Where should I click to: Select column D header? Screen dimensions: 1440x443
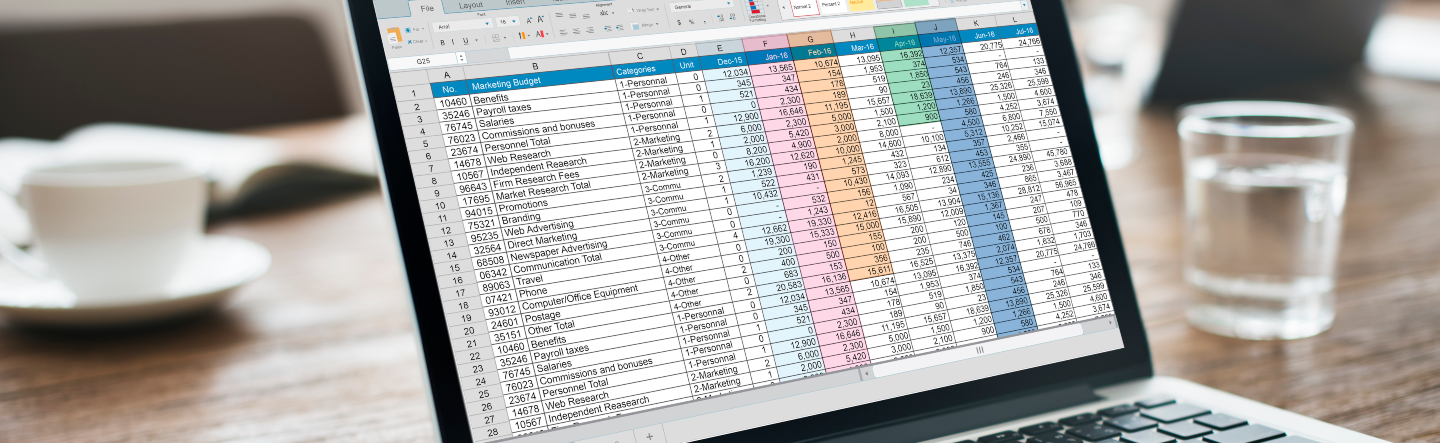684,52
